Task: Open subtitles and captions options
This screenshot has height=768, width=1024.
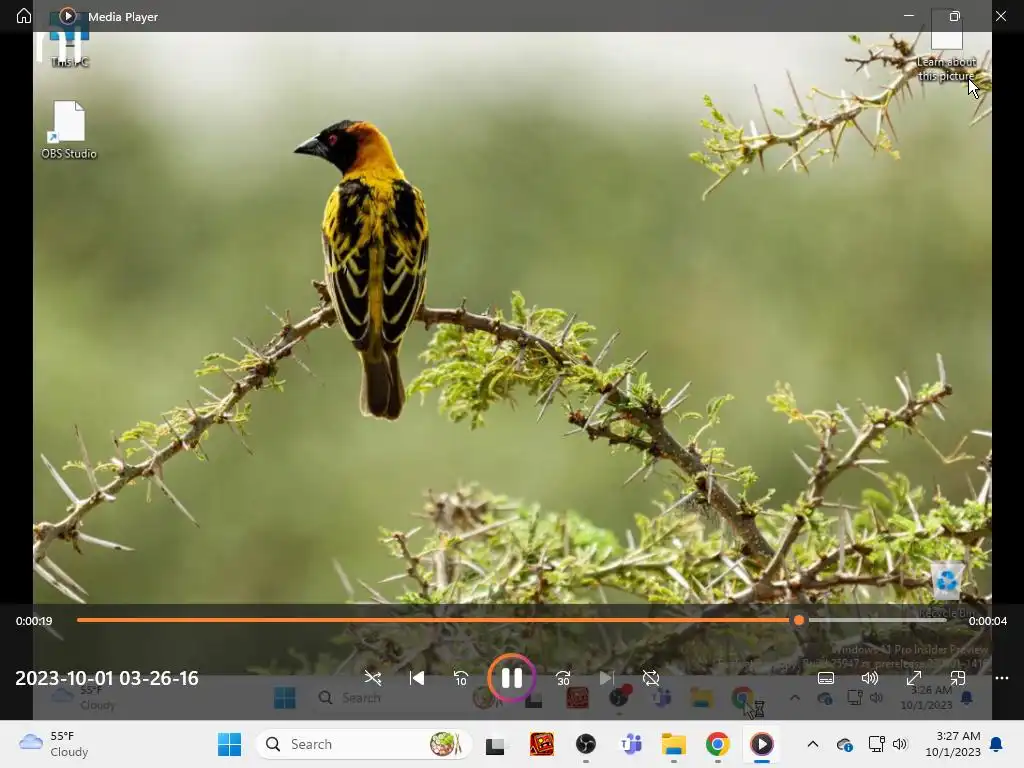Action: click(826, 678)
